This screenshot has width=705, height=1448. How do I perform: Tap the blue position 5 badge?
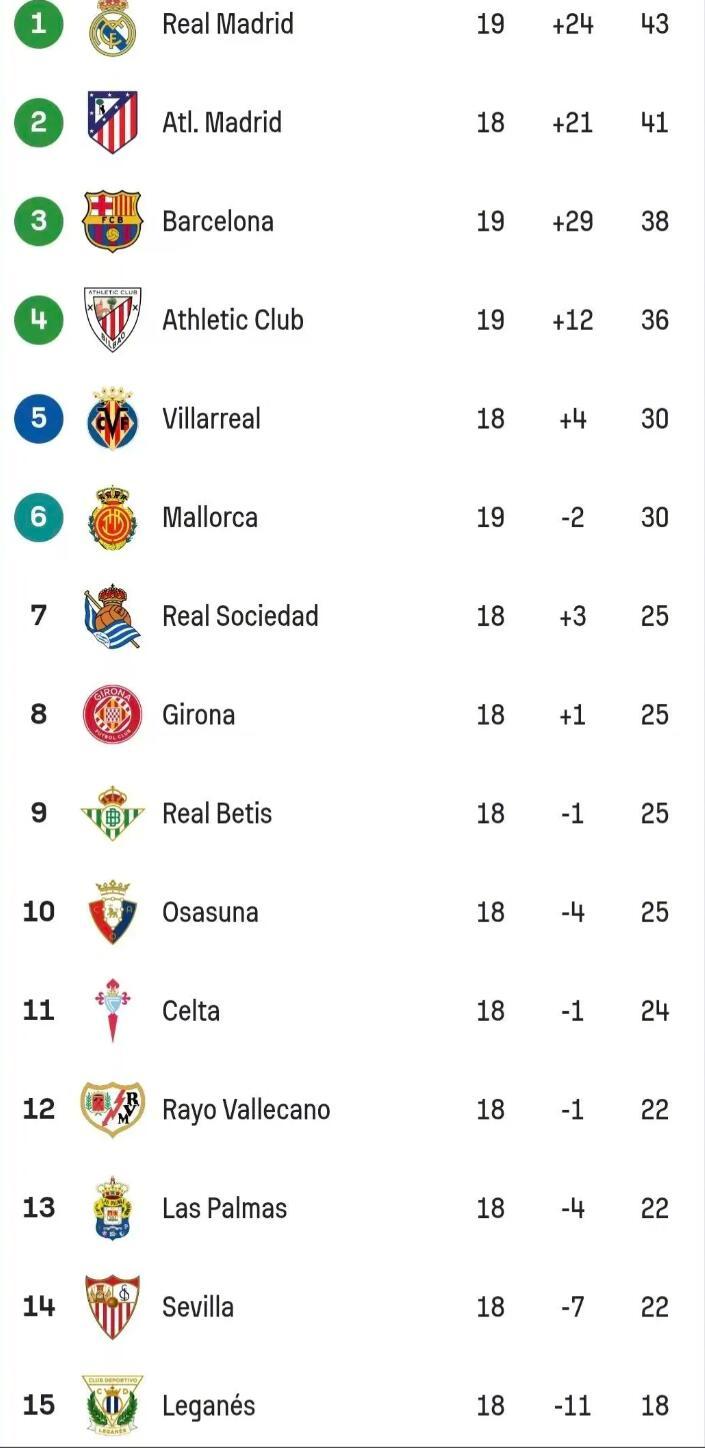click(39, 418)
